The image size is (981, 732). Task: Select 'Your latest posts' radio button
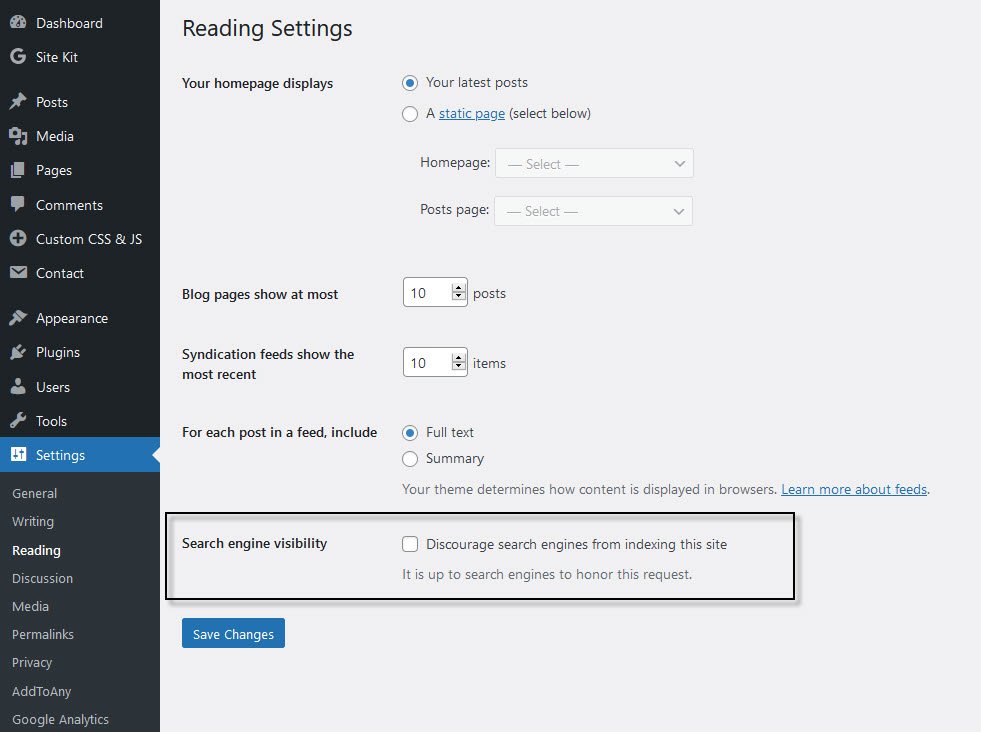410,83
